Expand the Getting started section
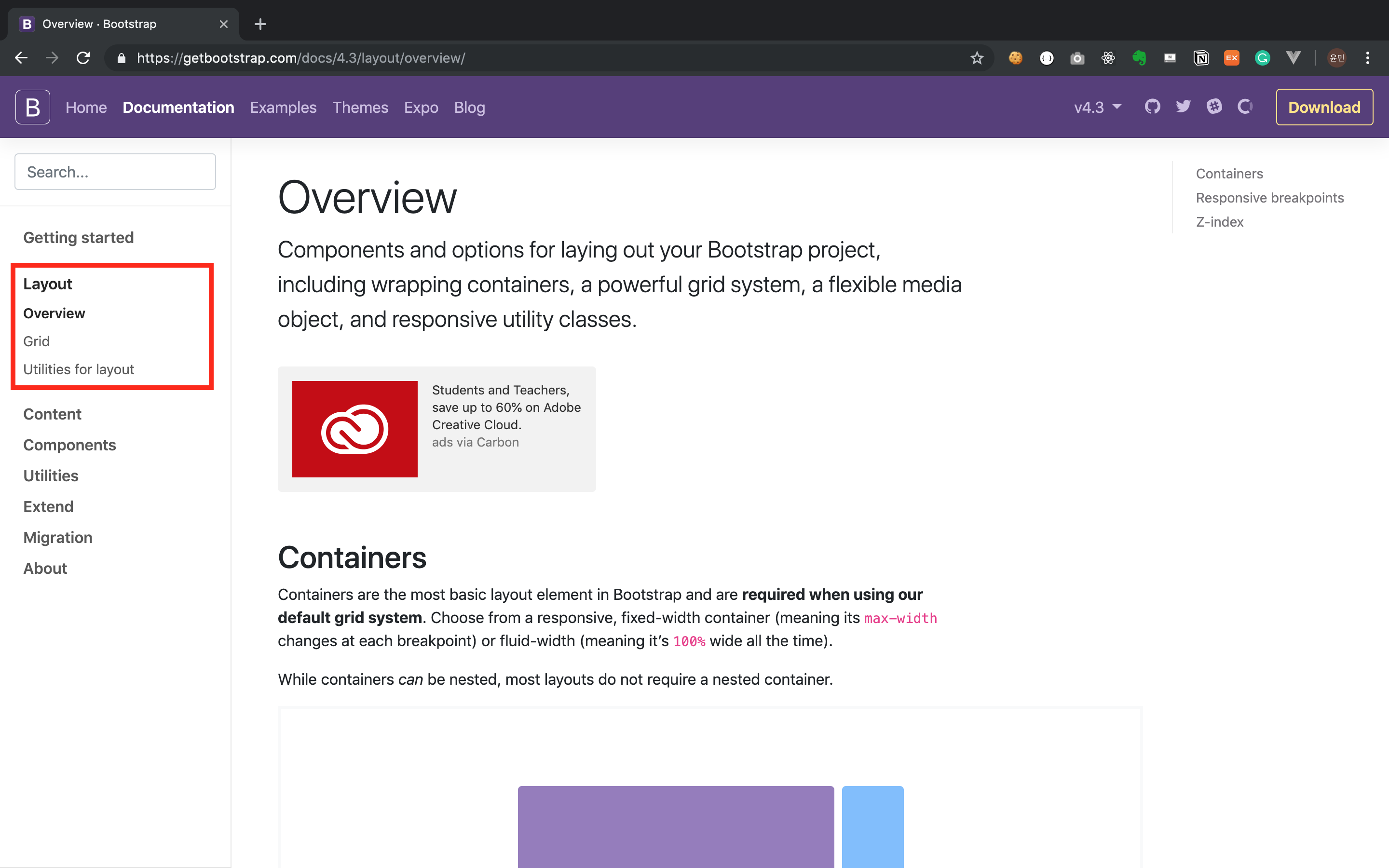Screen dimensions: 1389x868 (79, 238)
